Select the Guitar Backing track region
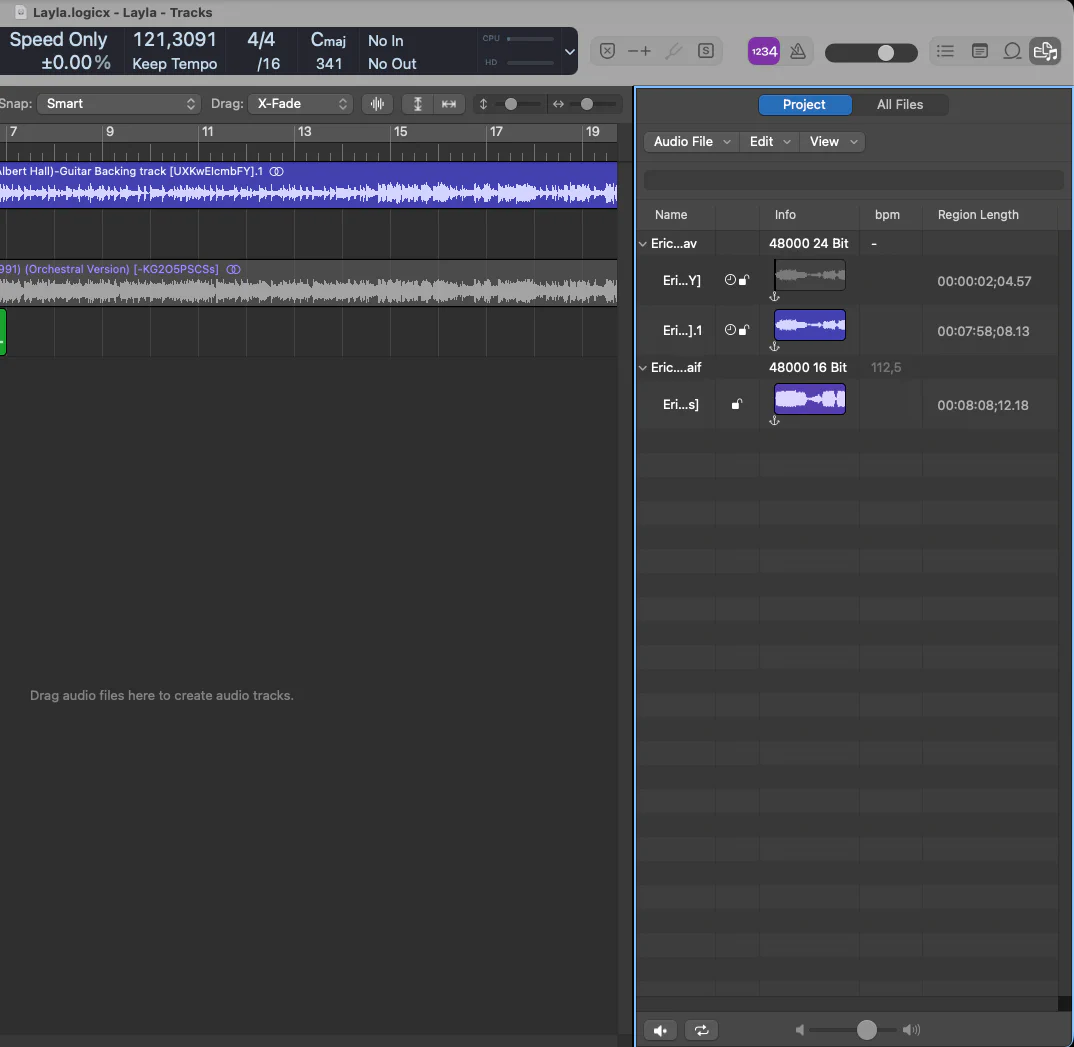Screen dimensions: 1074x1047 308,185
